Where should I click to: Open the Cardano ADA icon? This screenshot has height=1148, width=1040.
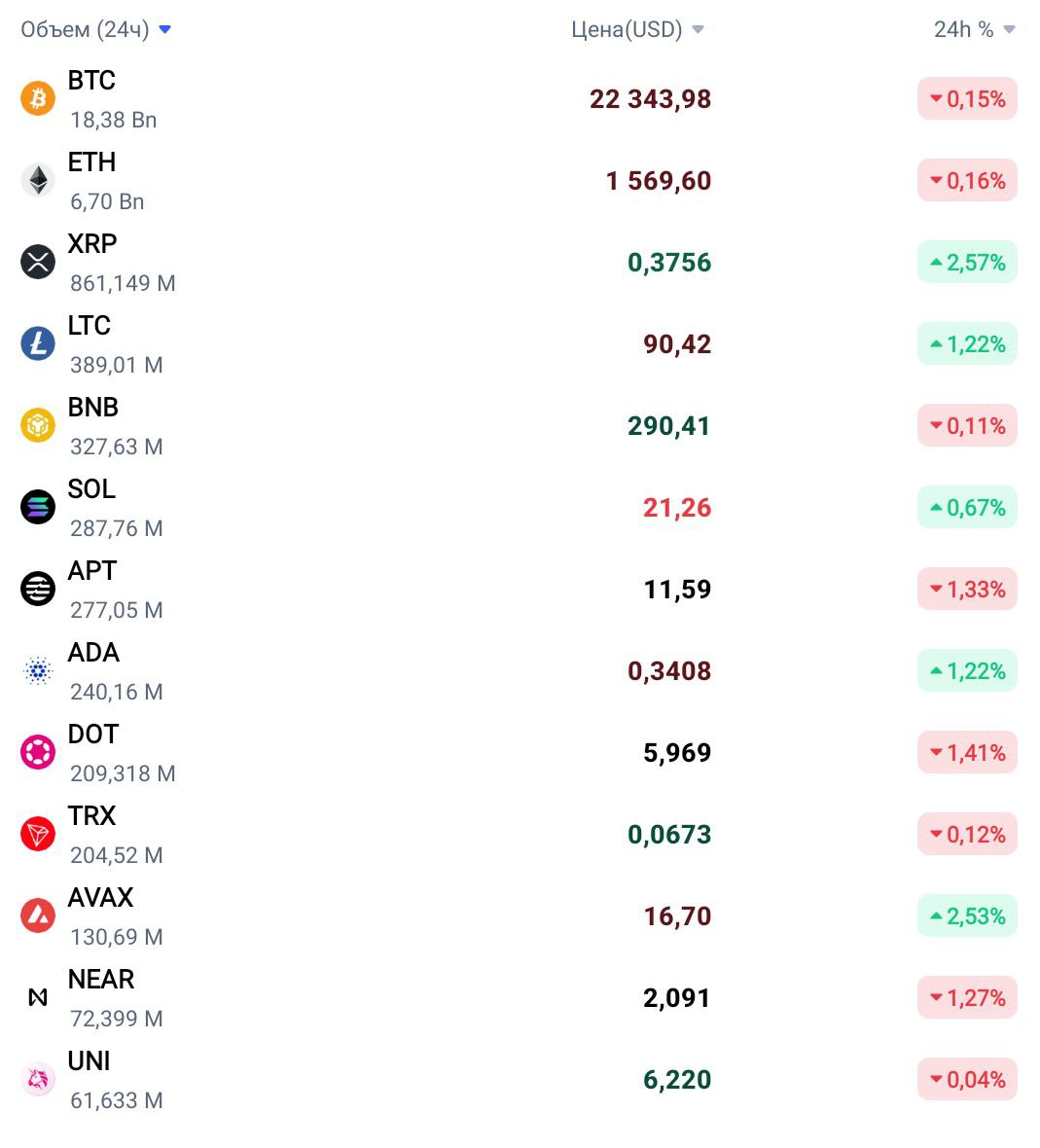[38, 670]
